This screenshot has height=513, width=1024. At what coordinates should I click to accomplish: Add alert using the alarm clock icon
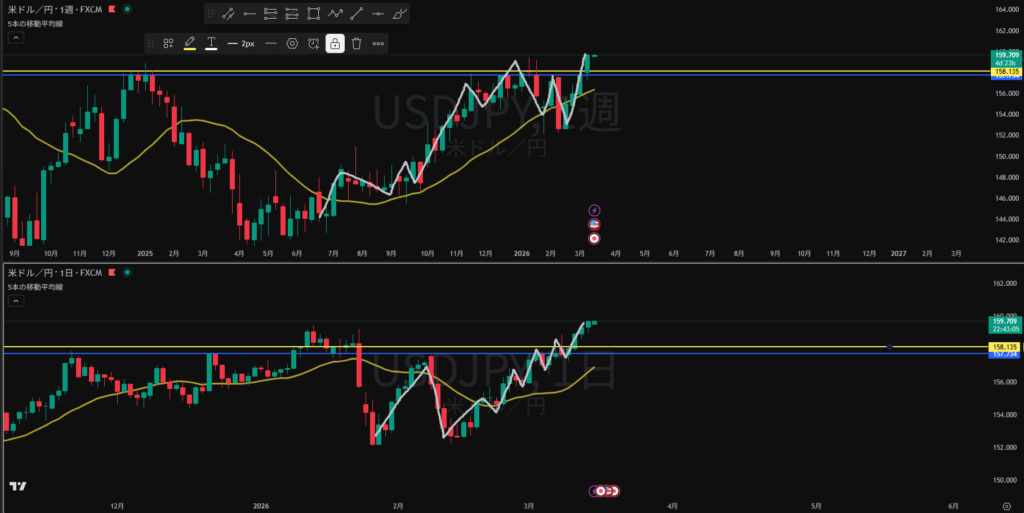[314, 43]
